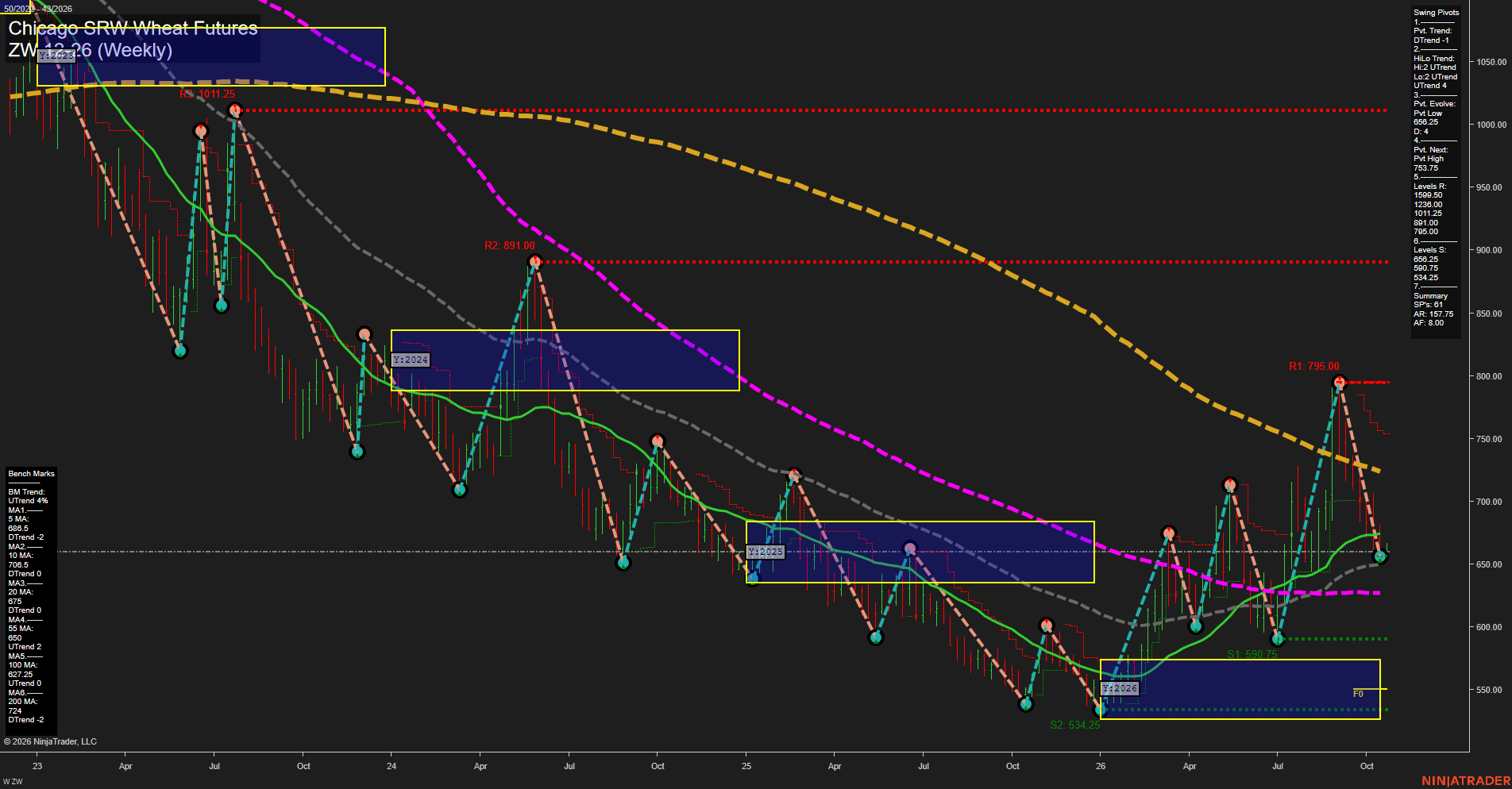Viewport: 1512px width, 789px height.
Task: Click the R1: 795.00 resistance label
Action: pos(1313,366)
